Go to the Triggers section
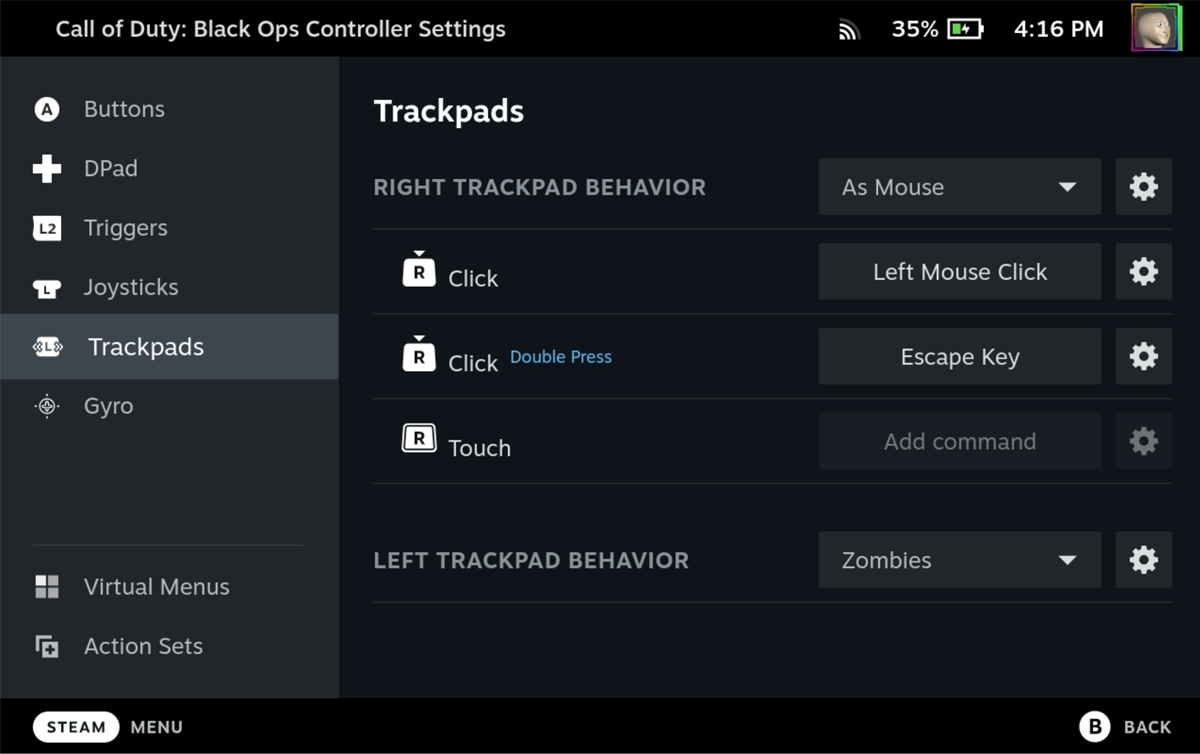This screenshot has width=1200, height=754. coord(125,228)
